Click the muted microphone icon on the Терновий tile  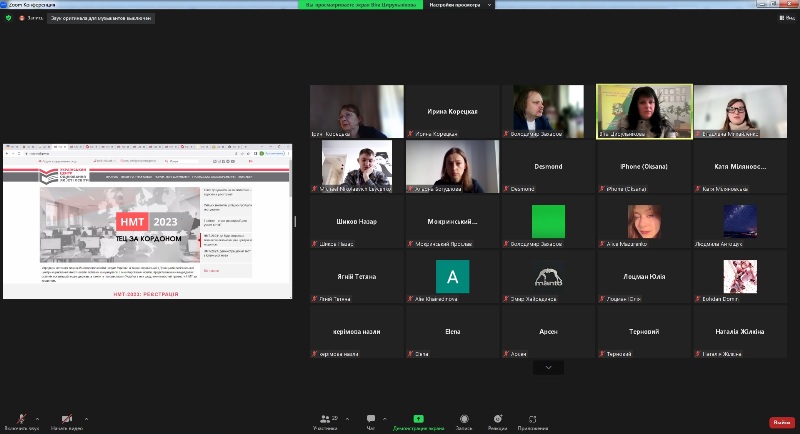(603, 354)
